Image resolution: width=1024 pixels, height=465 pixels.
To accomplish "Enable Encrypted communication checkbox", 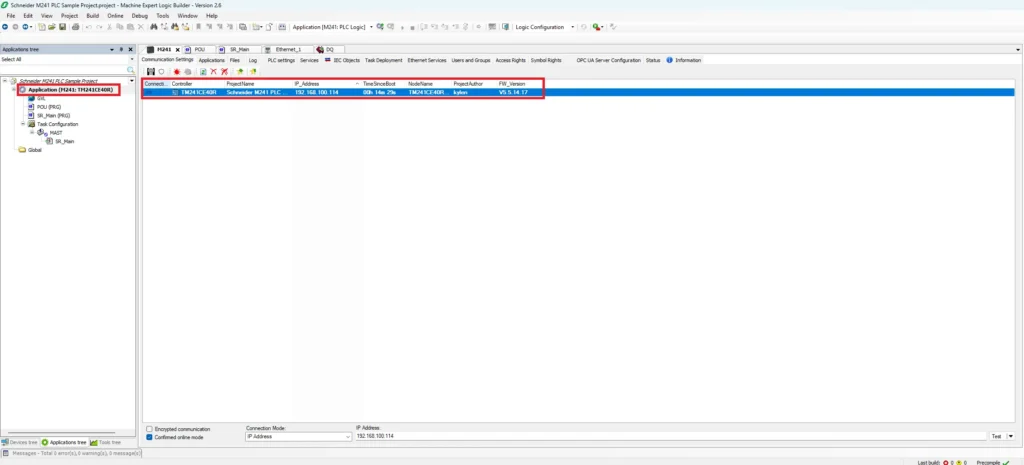I will pyautogui.click(x=150, y=429).
